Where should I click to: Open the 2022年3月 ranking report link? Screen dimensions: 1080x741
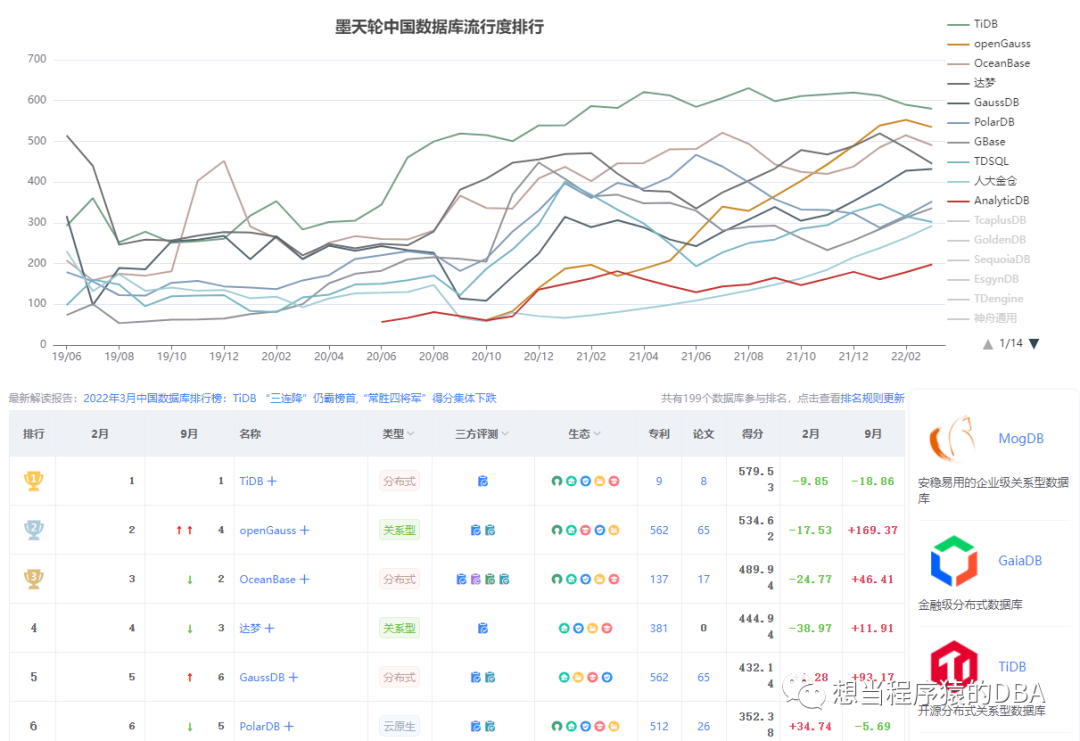[x=289, y=398]
